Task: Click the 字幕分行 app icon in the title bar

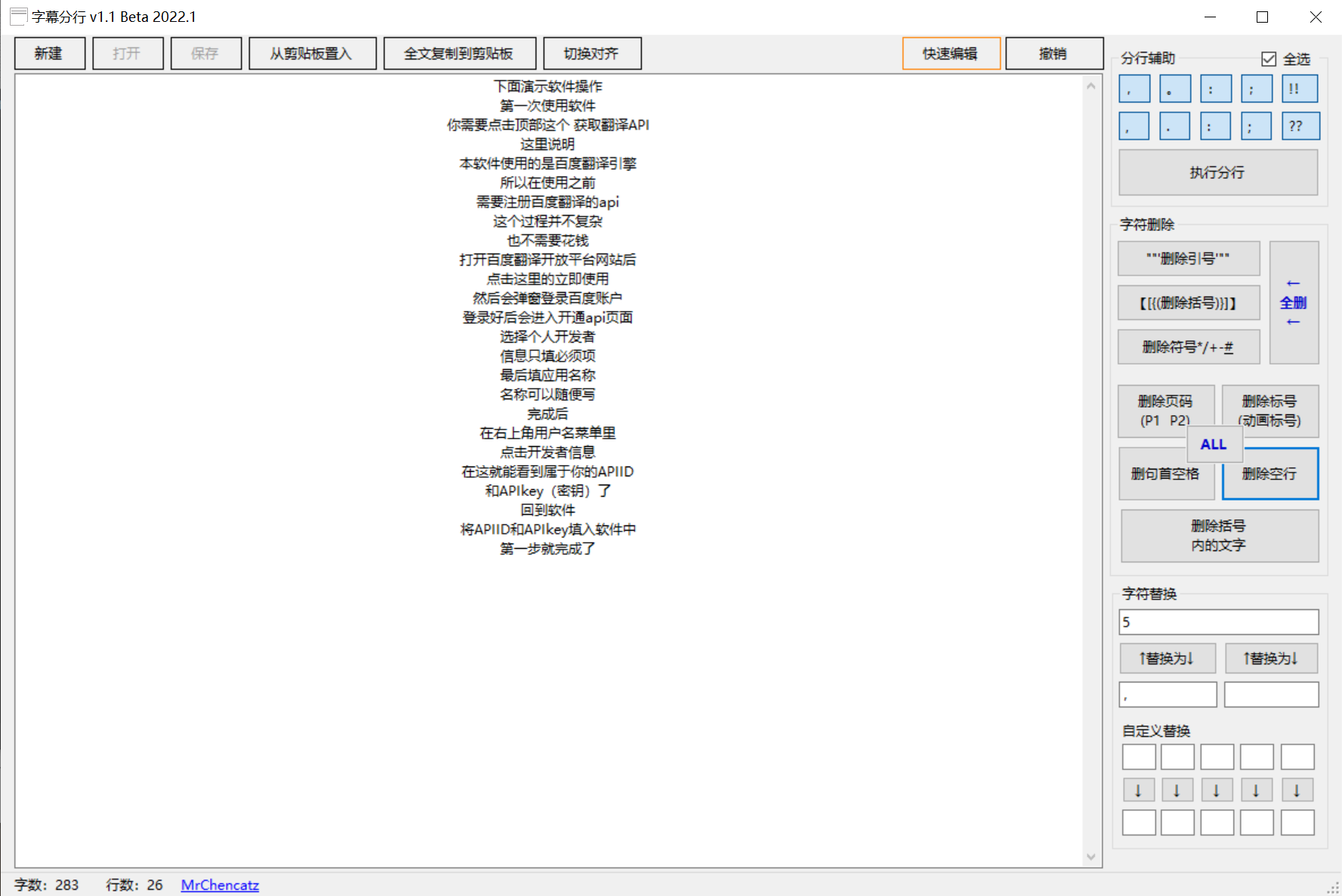Action: coord(18,17)
